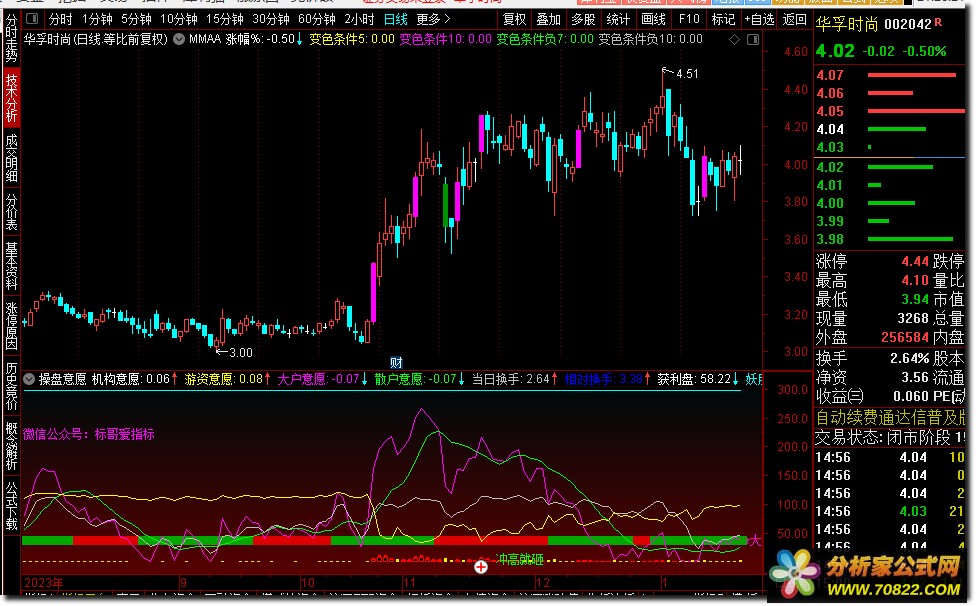Click the 3.00 low price marker

point(240,352)
